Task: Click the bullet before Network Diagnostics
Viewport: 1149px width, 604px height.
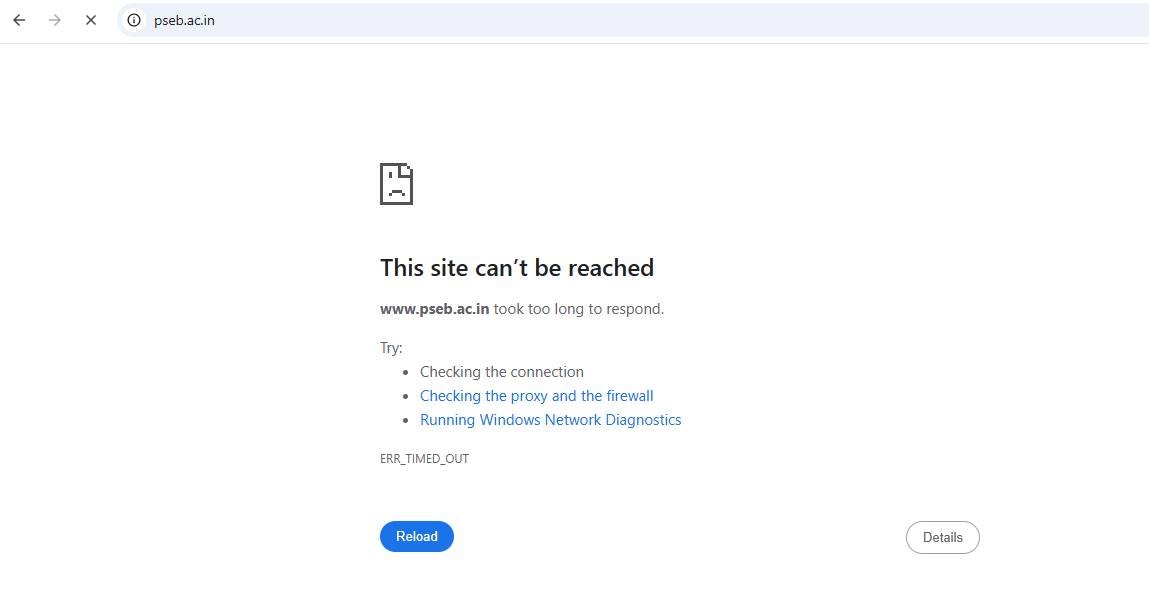Action: click(x=406, y=421)
